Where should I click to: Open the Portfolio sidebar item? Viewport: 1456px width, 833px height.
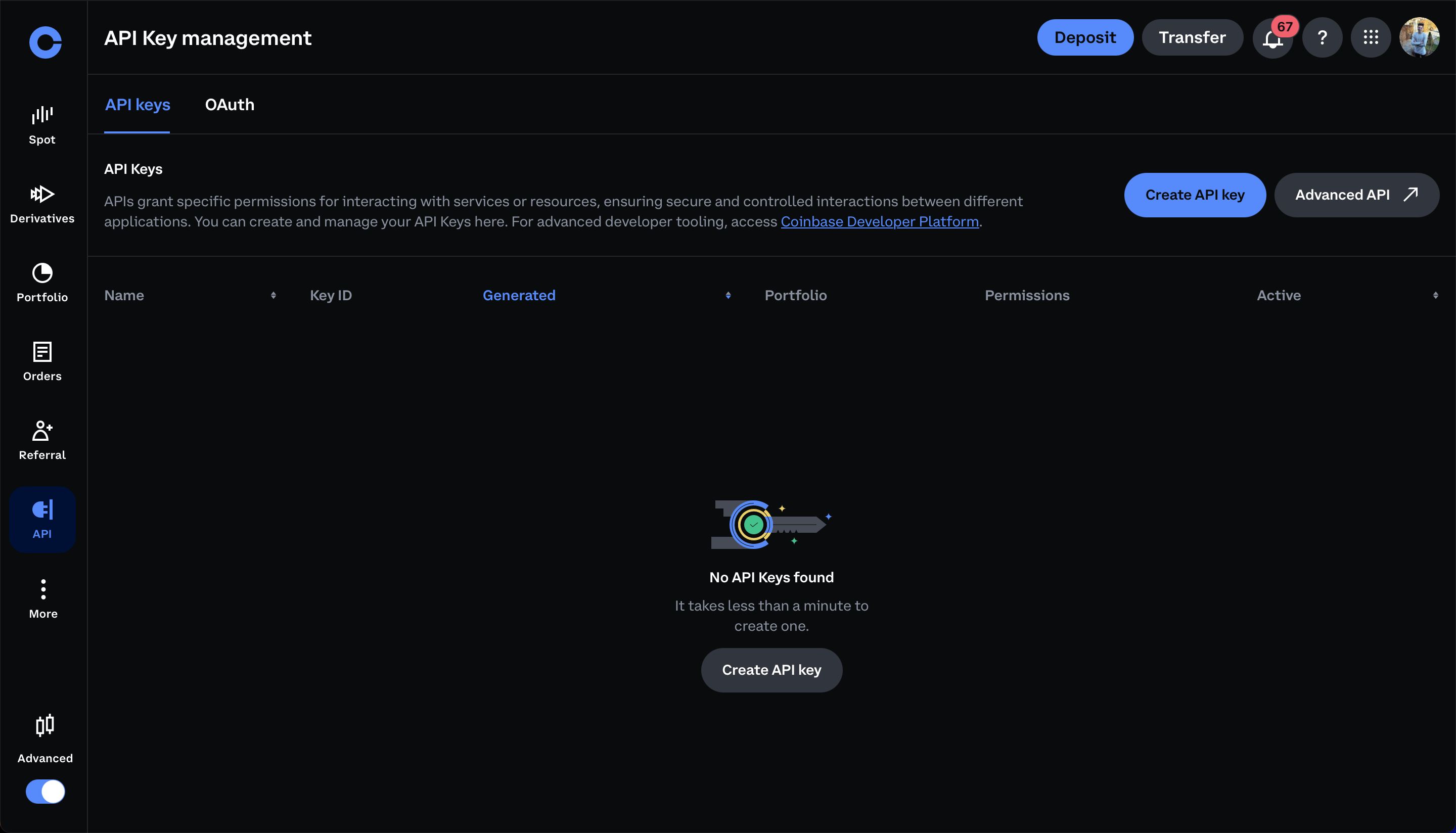[42, 283]
